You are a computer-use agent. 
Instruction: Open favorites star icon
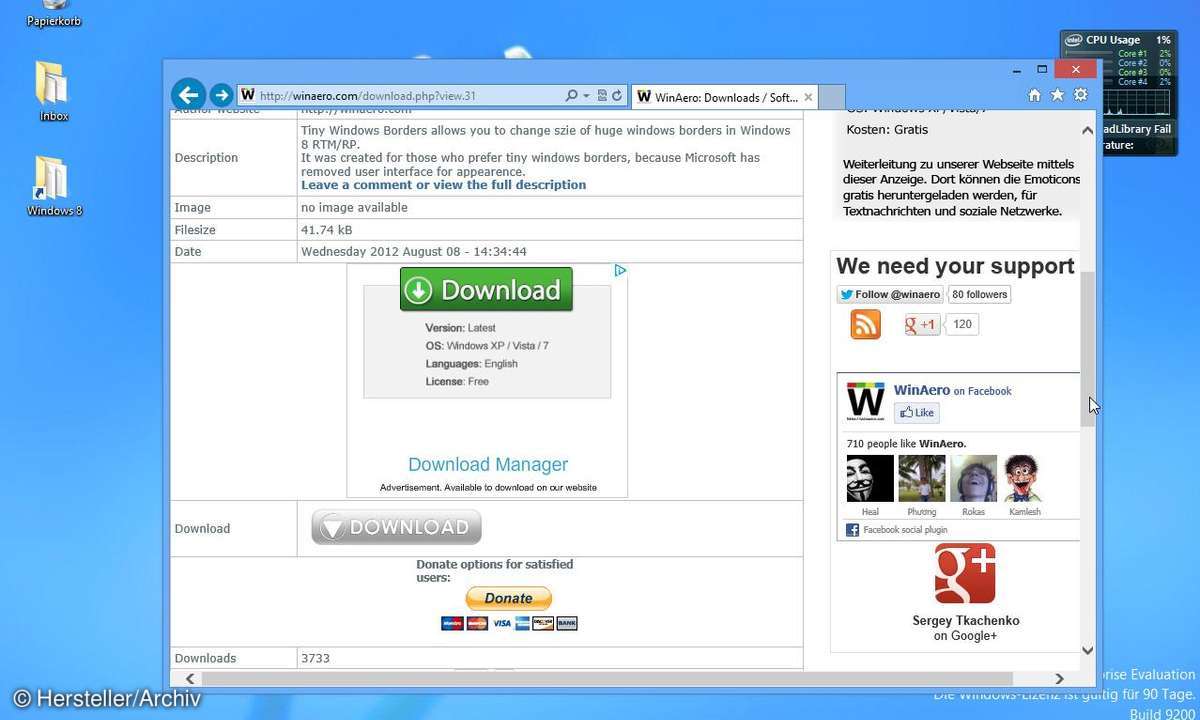pos(1058,95)
